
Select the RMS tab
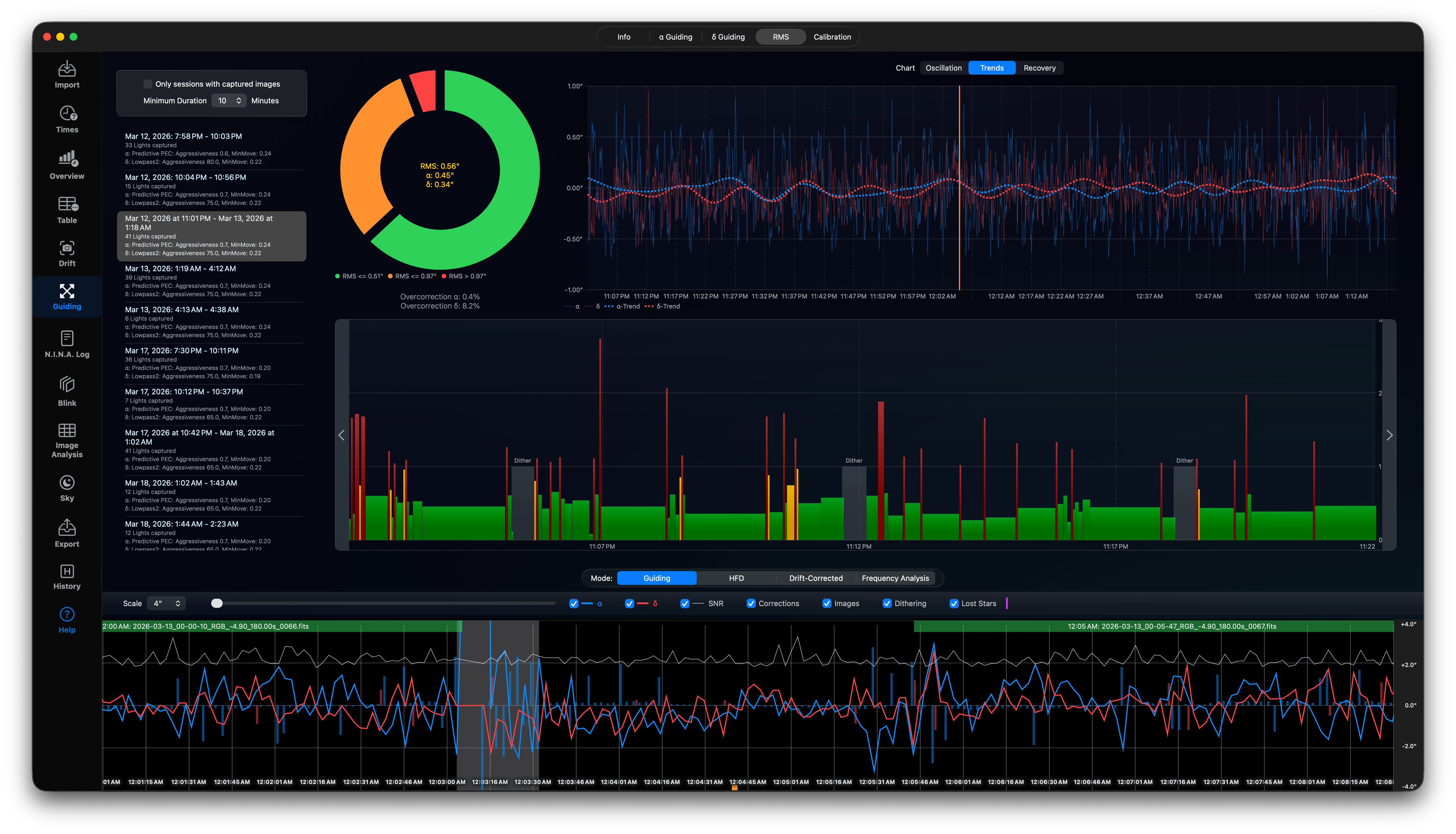click(781, 37)
